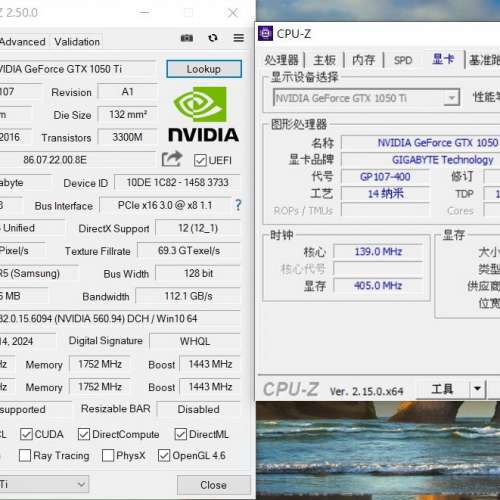Open the 内存 tab in CPU-Z

click(364, 60)
